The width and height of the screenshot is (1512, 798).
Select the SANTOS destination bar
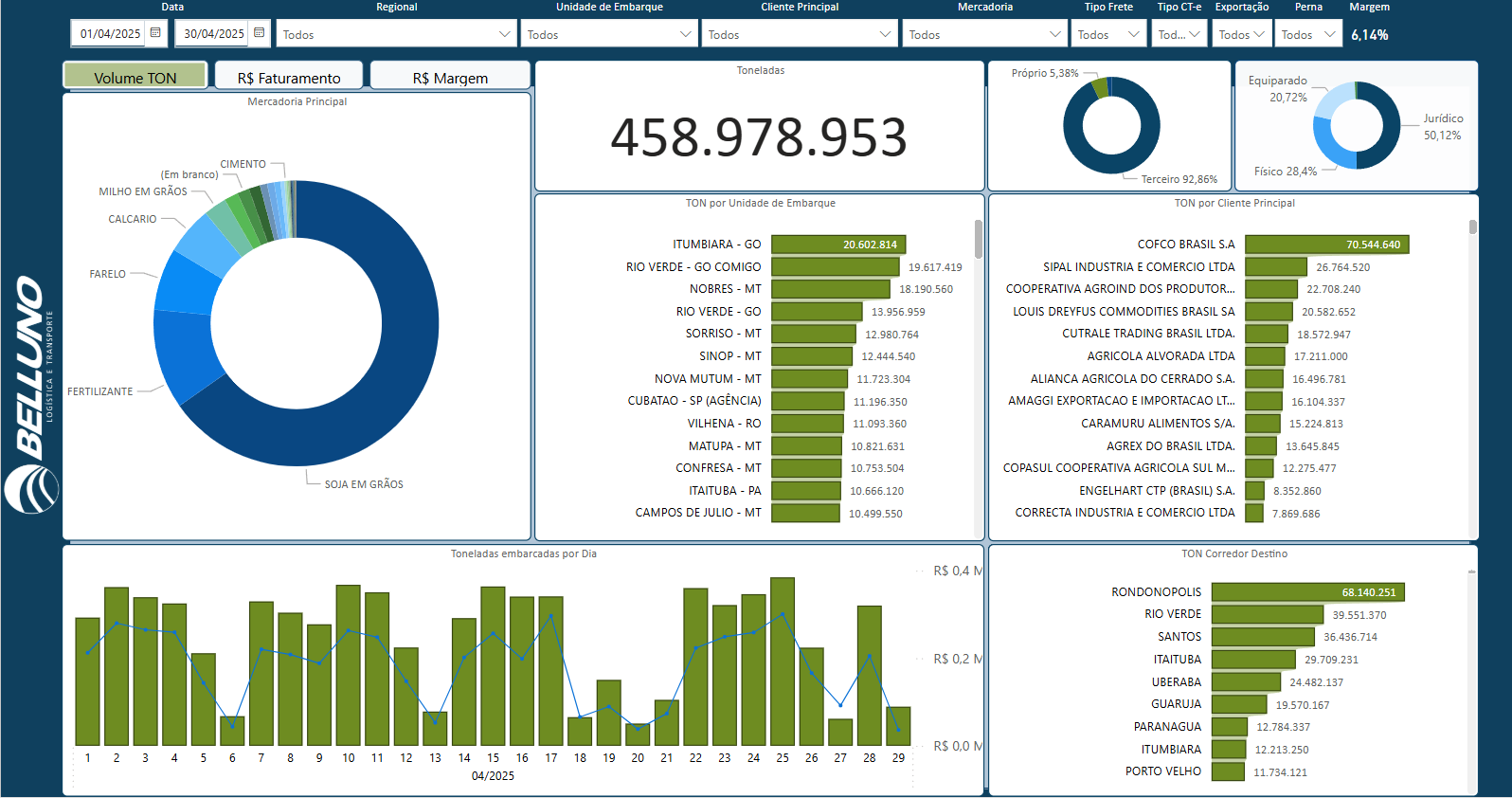(1263, 637)
